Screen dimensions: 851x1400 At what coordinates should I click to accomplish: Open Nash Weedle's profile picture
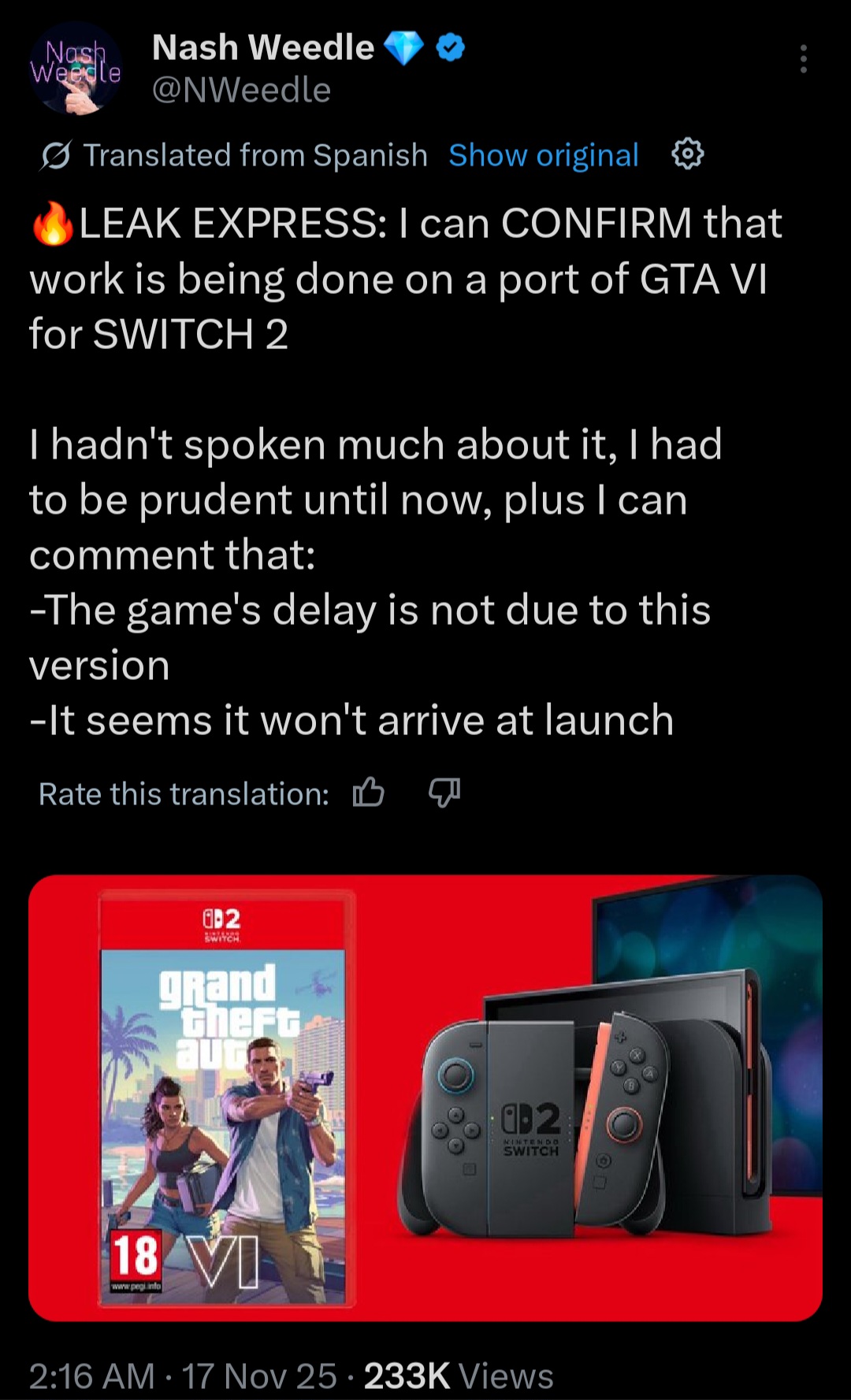tap(76, 69)
